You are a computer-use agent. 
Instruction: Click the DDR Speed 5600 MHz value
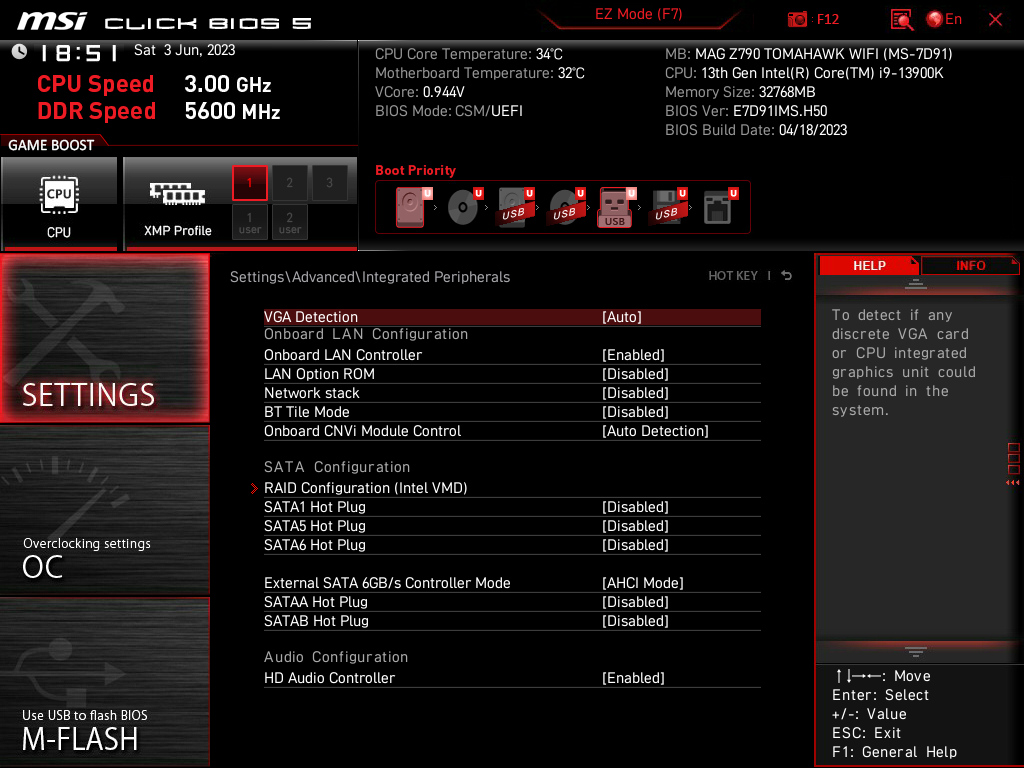pos(232,111)
